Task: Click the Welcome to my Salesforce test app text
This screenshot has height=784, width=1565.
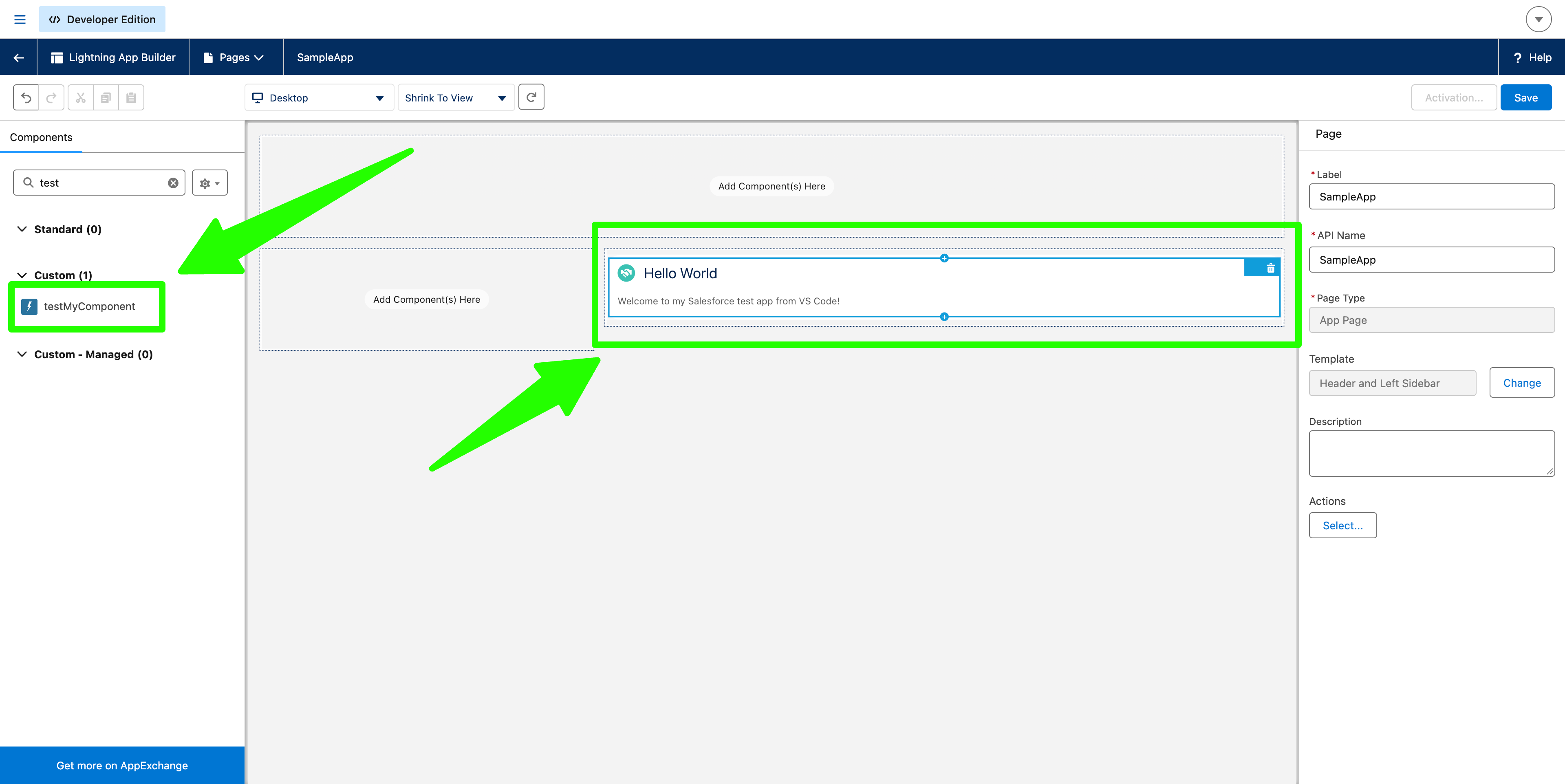Action: coord(728,301)
